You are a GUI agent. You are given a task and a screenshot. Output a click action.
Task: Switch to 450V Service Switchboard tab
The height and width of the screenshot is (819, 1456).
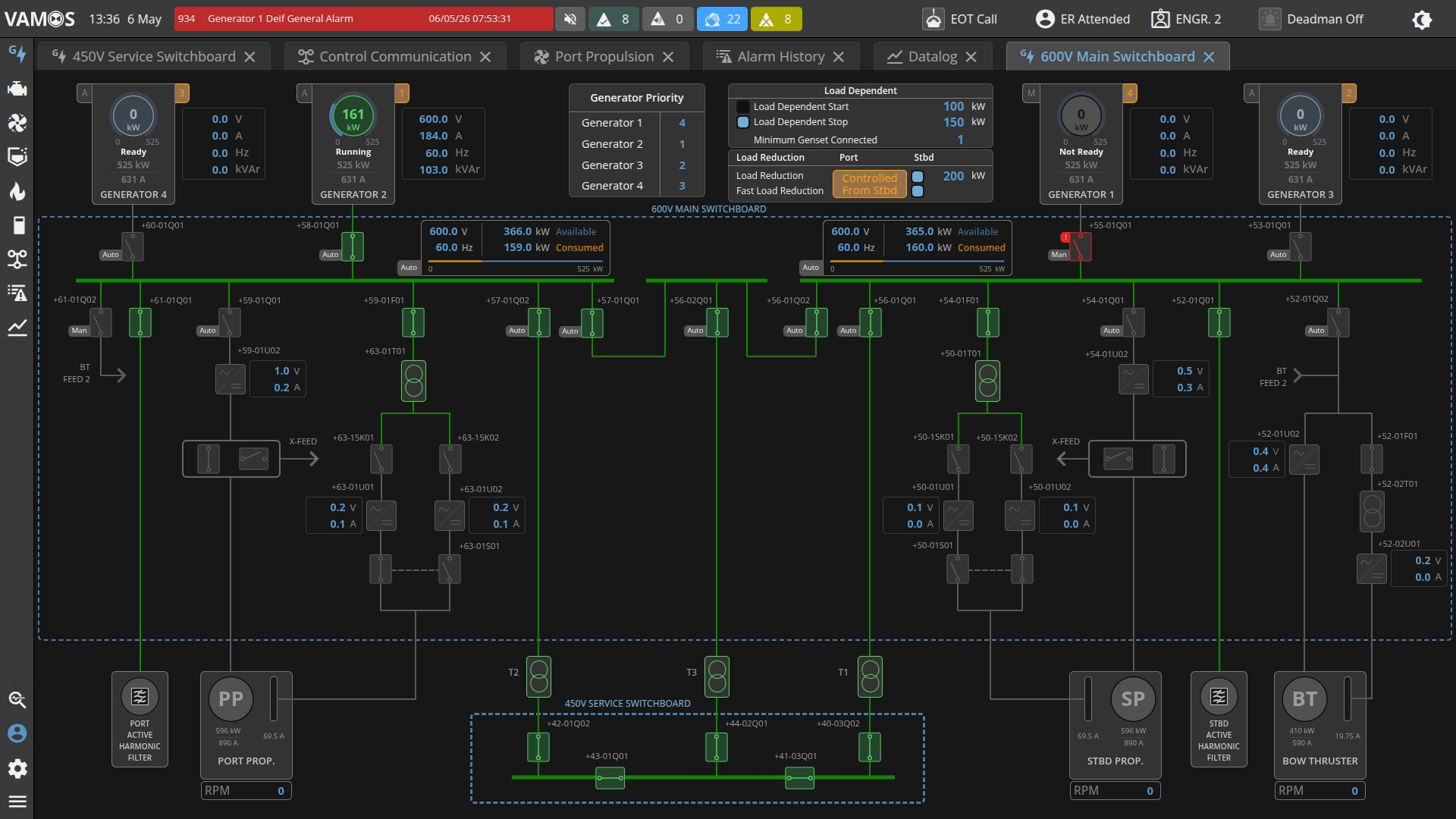(x=154, y=57)
